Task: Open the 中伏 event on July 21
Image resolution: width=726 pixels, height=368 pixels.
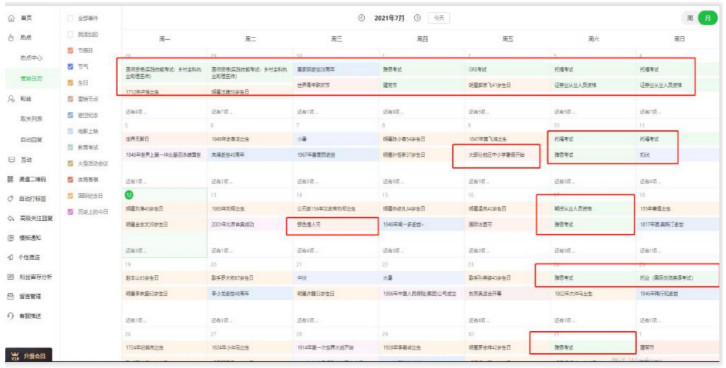Action: (x=336, y=278)
